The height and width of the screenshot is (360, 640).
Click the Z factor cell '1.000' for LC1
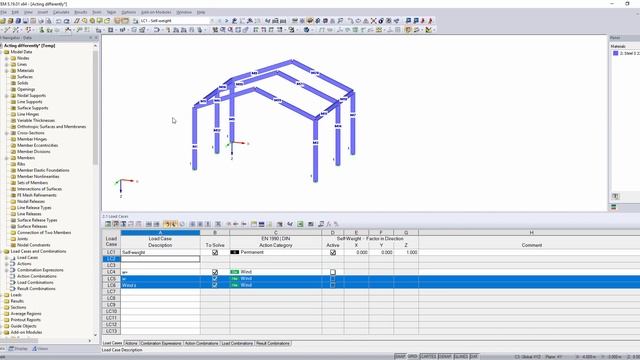point(406,253)
